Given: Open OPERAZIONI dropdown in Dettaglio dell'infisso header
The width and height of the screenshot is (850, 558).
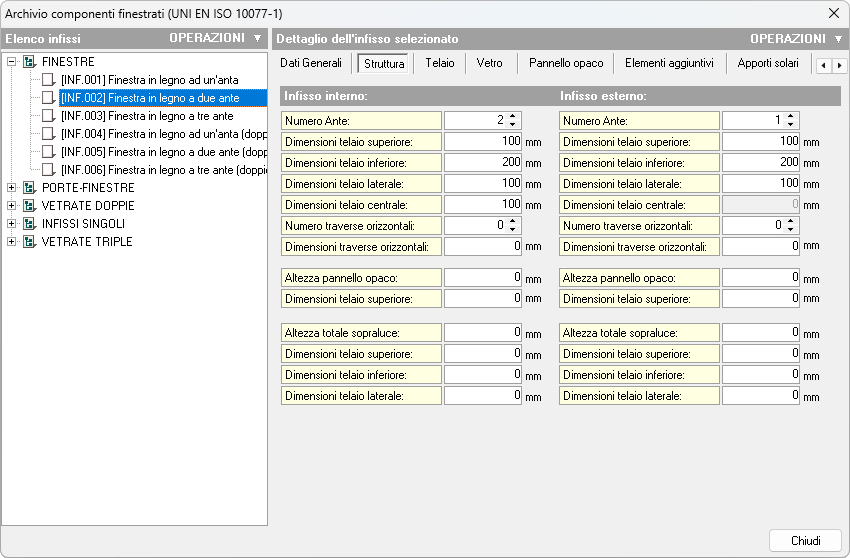Looking at the screenshot, I should (x=838, y=39).
